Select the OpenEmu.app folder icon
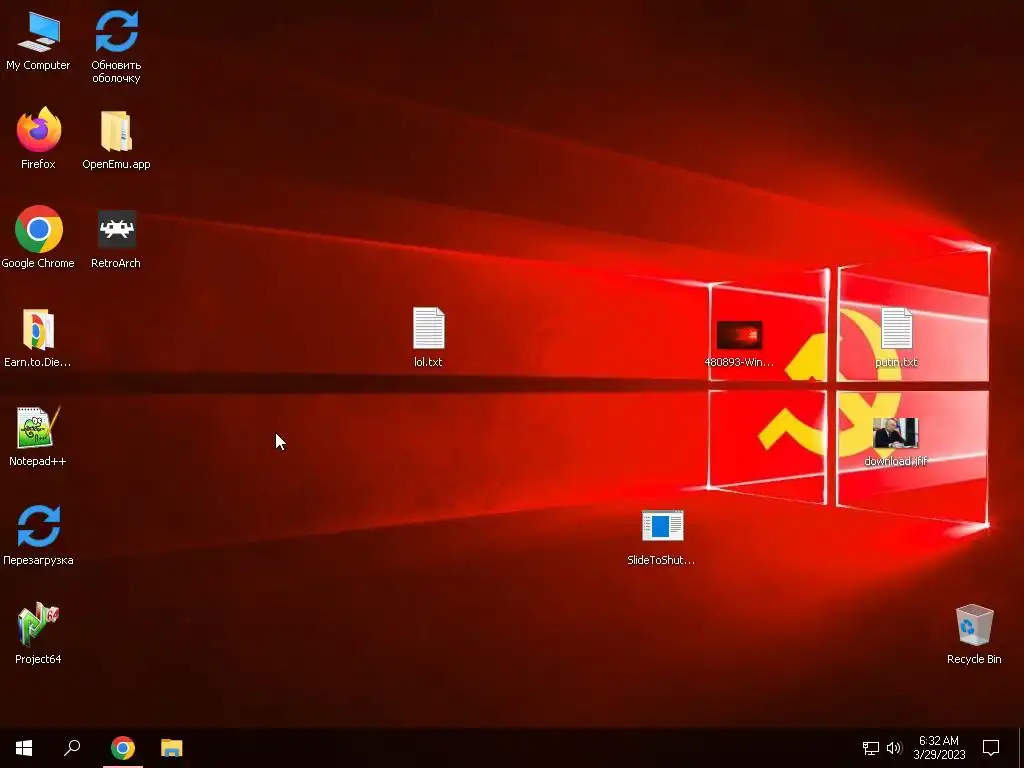The image size is (1024, 768). click(116, 131)
